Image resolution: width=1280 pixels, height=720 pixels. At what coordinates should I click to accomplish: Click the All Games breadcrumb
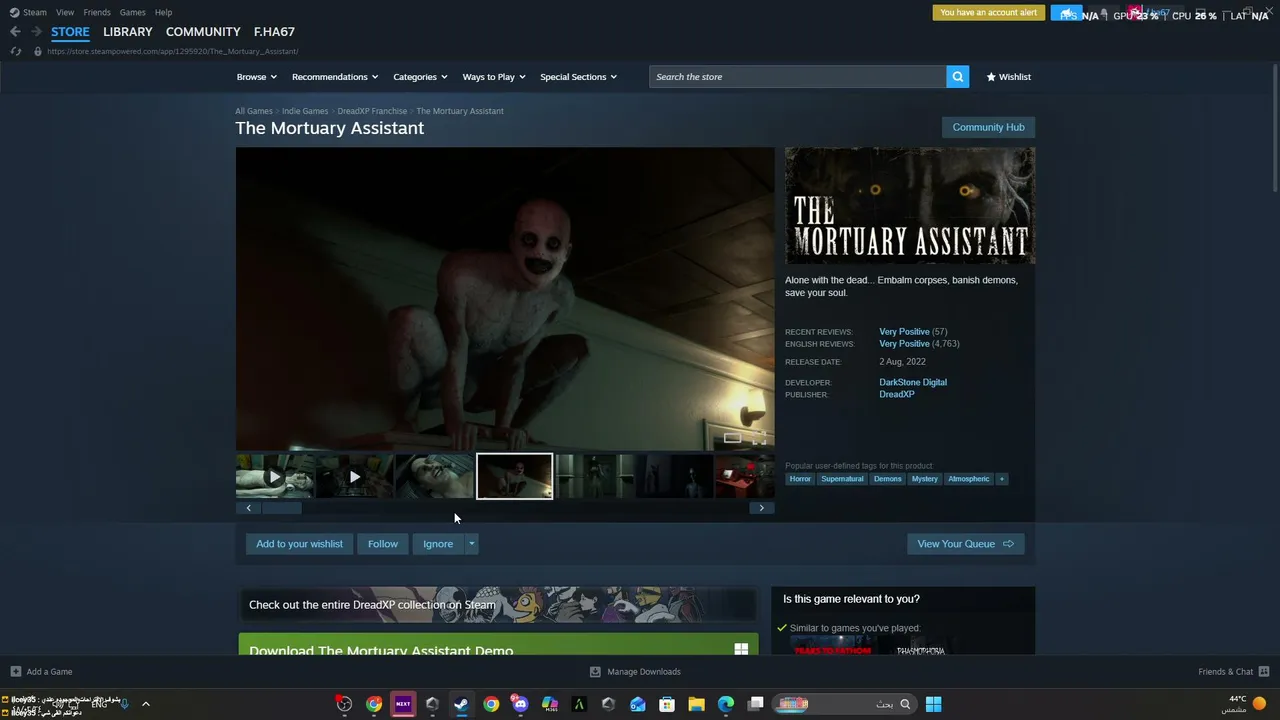254,111
